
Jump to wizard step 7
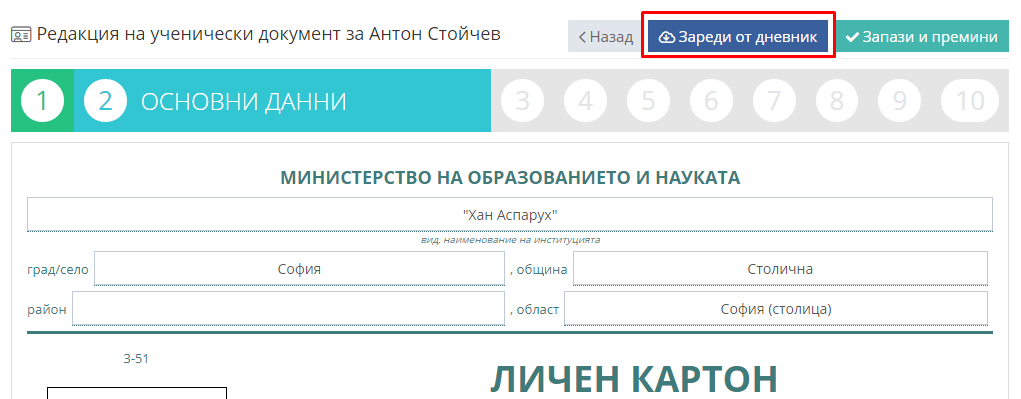click(x=774, y=101)
